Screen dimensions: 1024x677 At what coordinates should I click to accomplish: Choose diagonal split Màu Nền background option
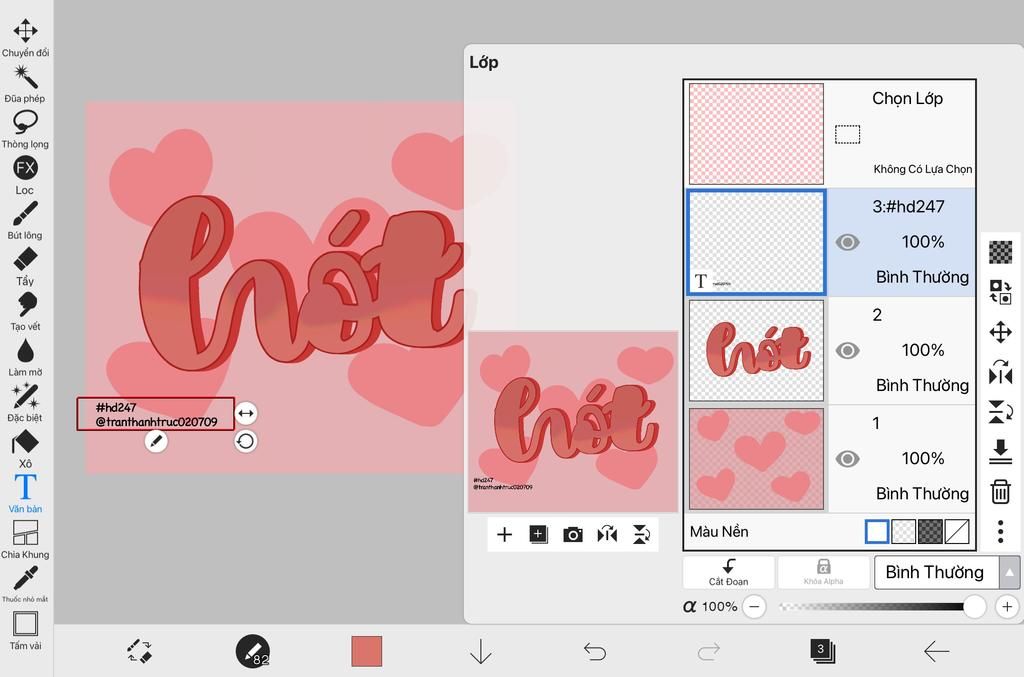pos(957,531)
